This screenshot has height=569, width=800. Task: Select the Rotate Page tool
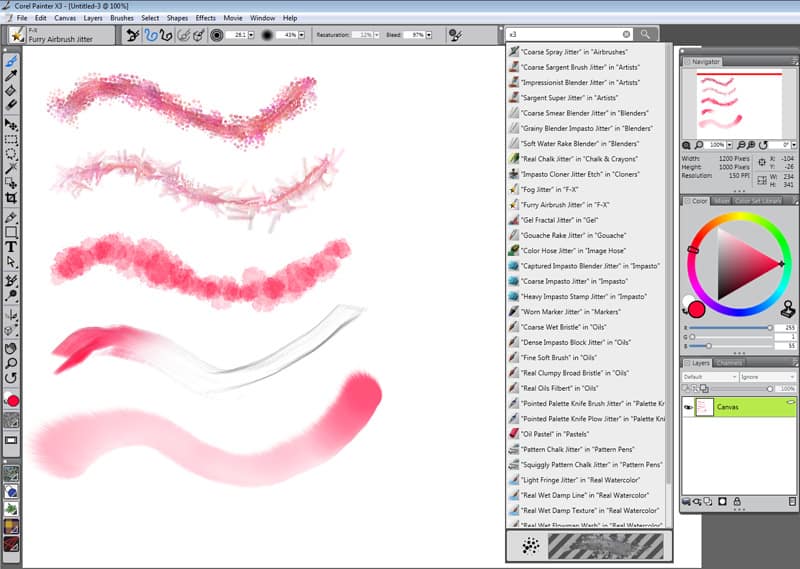(x=11, y=378)
